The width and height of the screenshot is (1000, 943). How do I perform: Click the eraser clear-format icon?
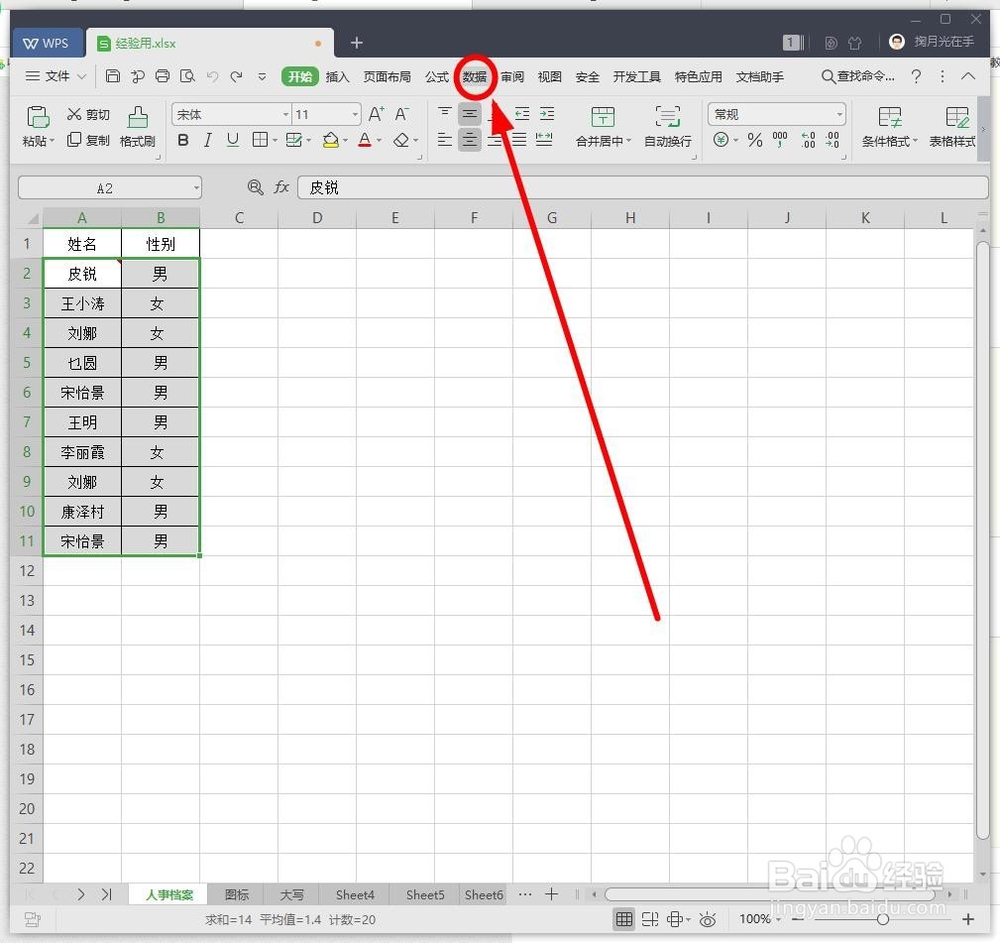point(401,140)
